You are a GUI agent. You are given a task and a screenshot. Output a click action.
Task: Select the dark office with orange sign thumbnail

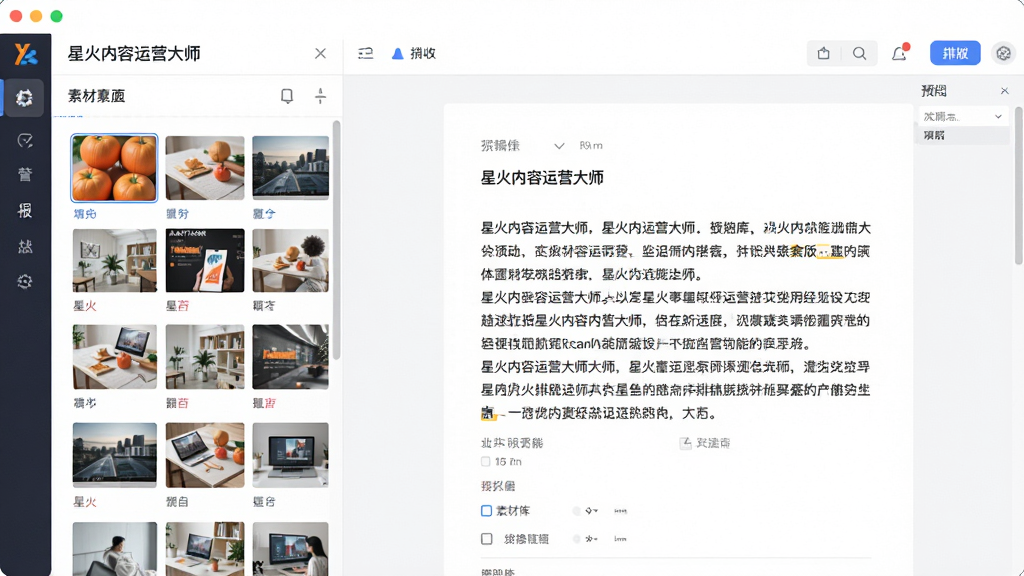tap(291, 357)
